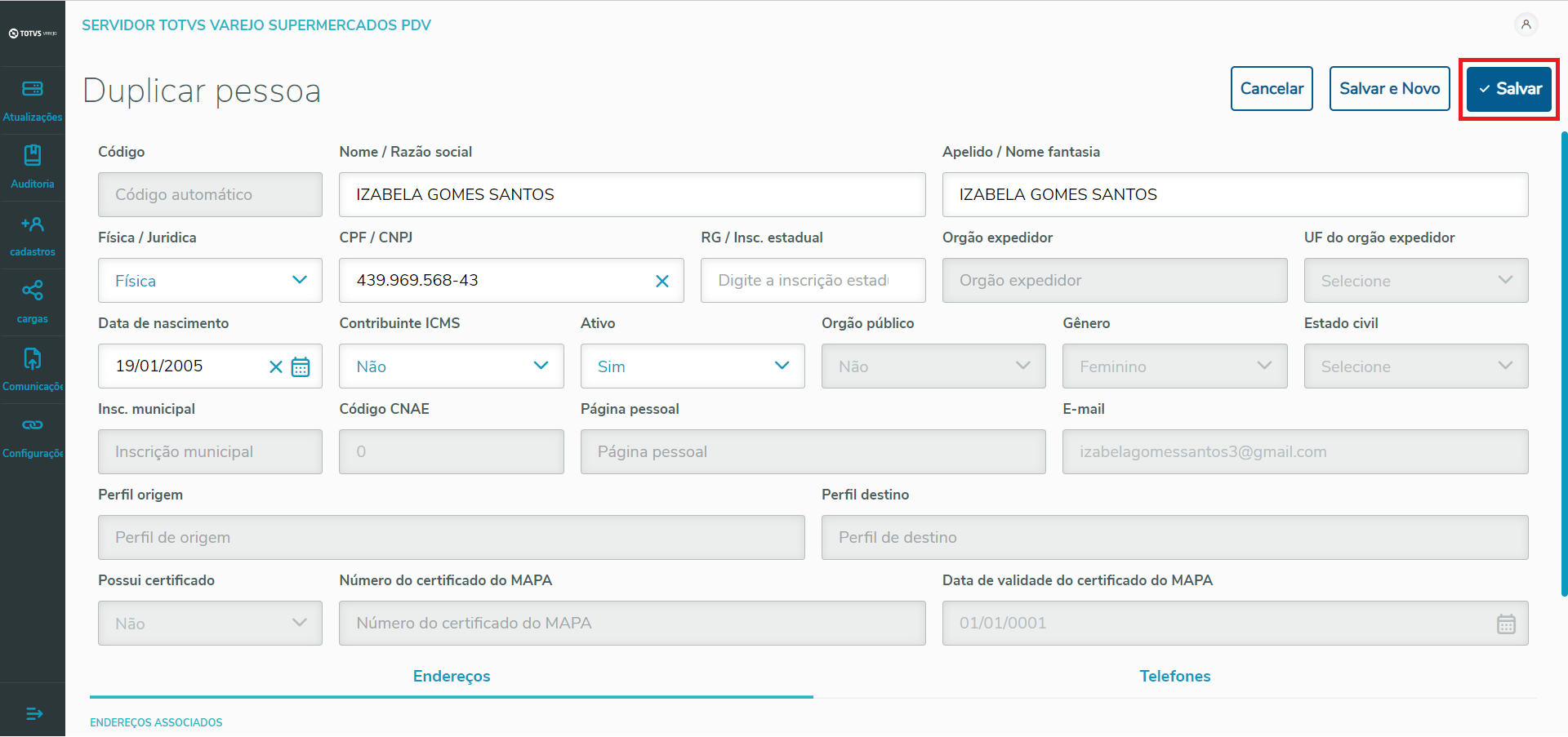Select the Endereços tab
1568x737 pixels.
(x=452, y=676)
